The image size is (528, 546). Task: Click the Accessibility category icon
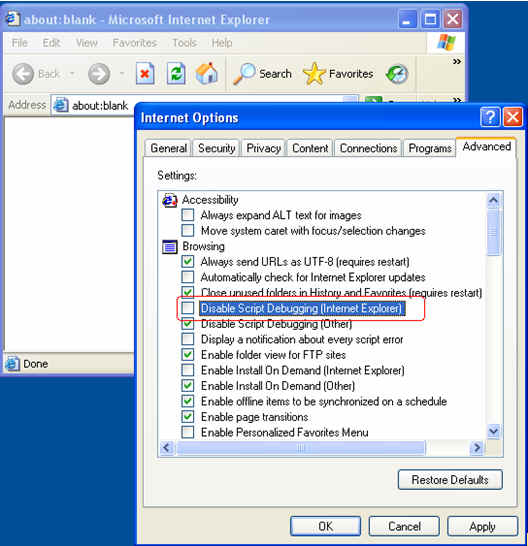(x=170, y=201)
